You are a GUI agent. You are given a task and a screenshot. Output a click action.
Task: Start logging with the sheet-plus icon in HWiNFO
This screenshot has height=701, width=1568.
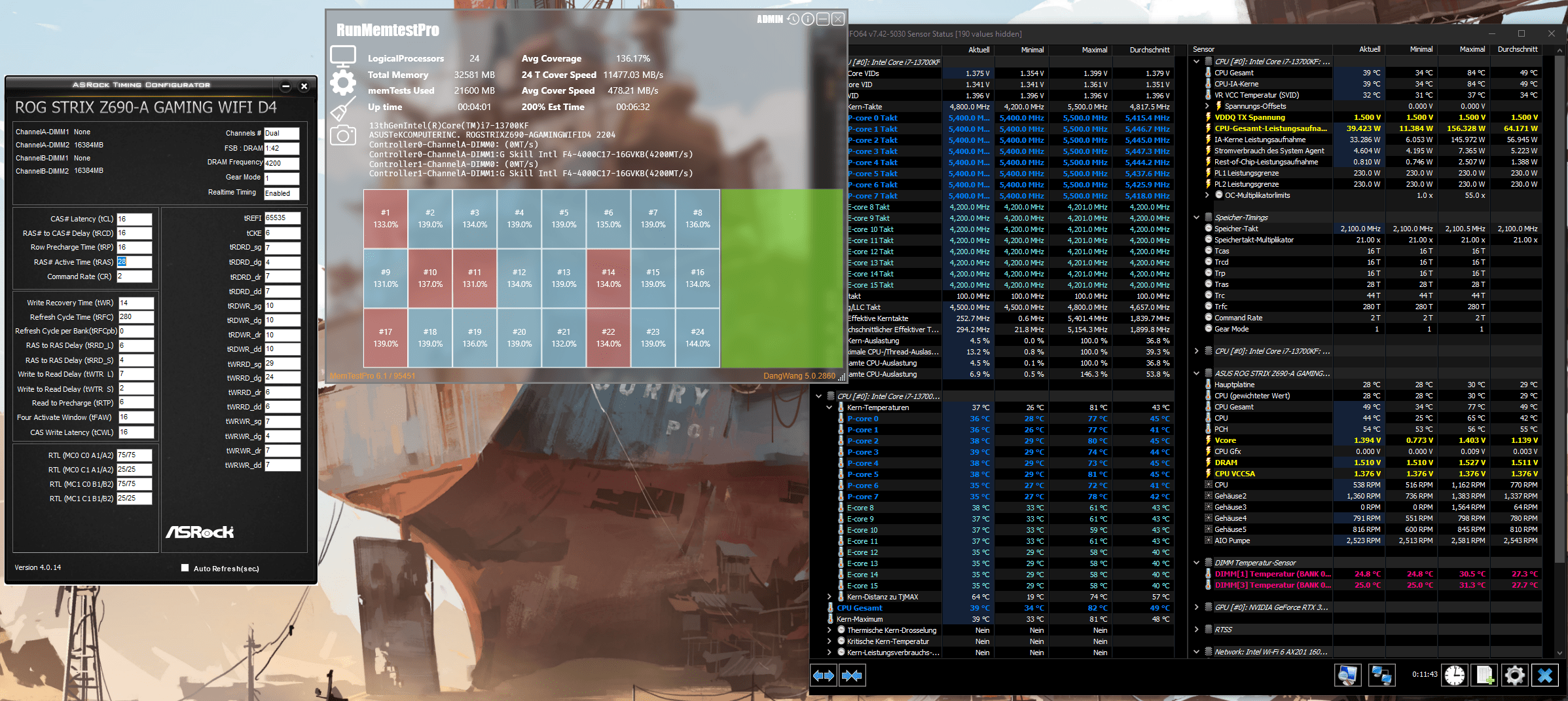click(1485, 675)
